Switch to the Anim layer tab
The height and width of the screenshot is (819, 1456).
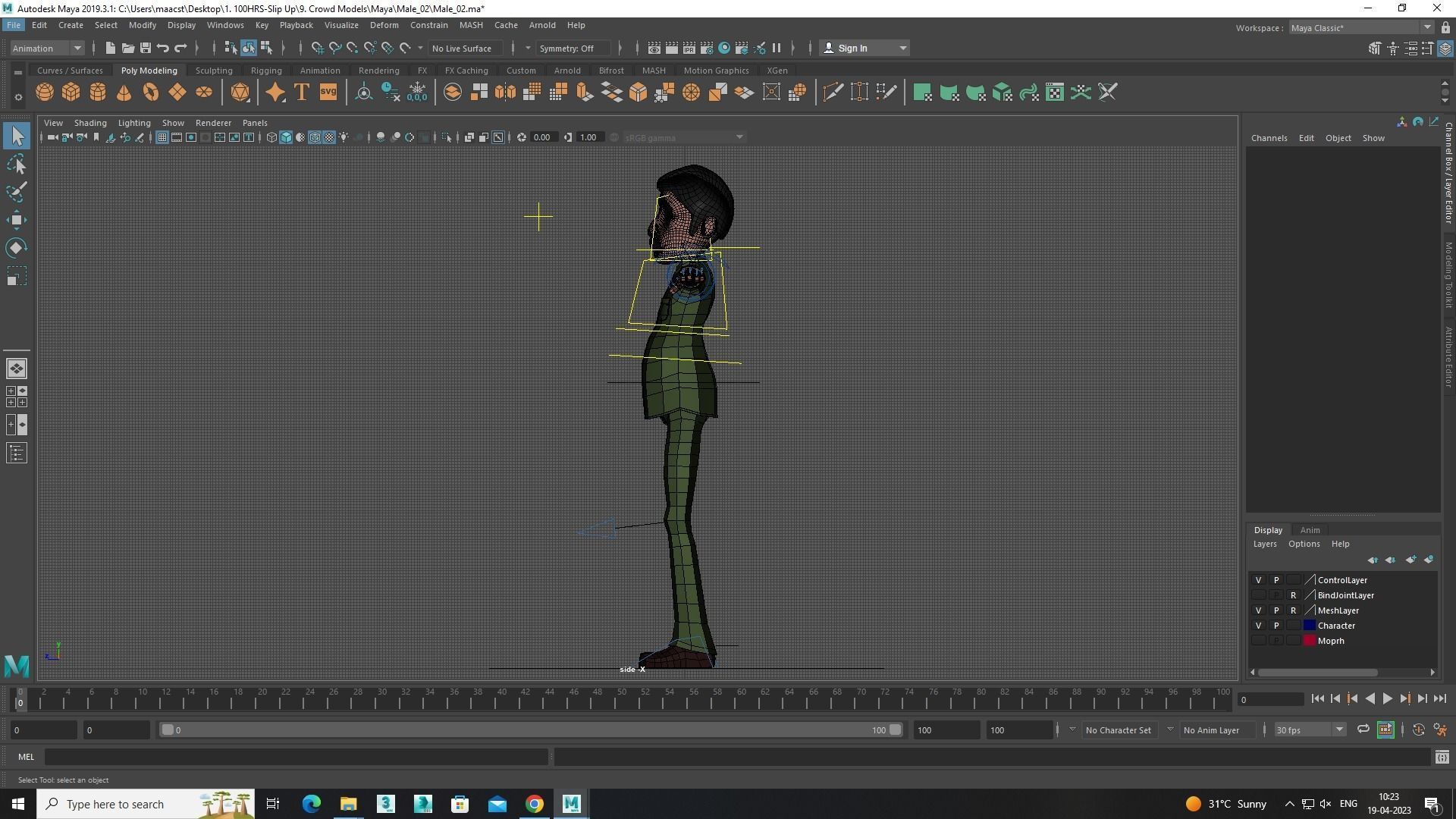pos(1310,530)
